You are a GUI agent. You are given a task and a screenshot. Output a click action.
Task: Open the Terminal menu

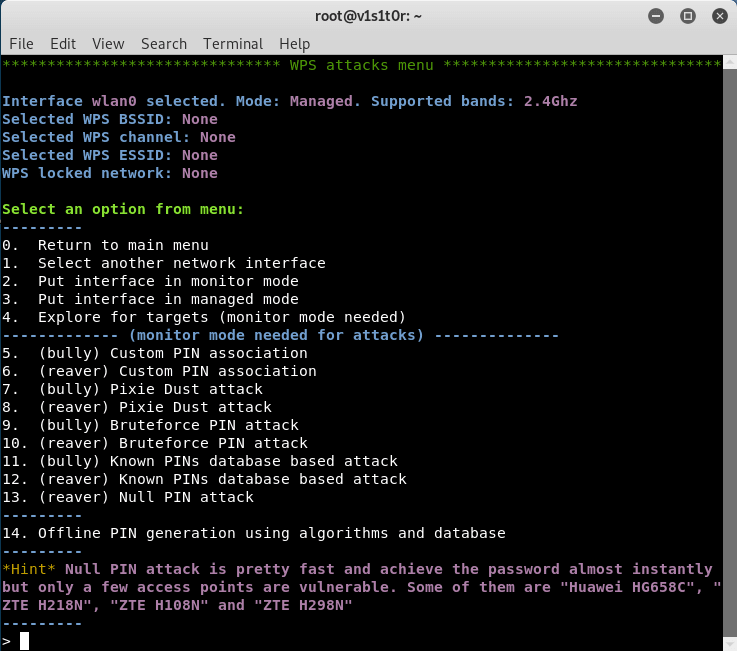[233, 44]
